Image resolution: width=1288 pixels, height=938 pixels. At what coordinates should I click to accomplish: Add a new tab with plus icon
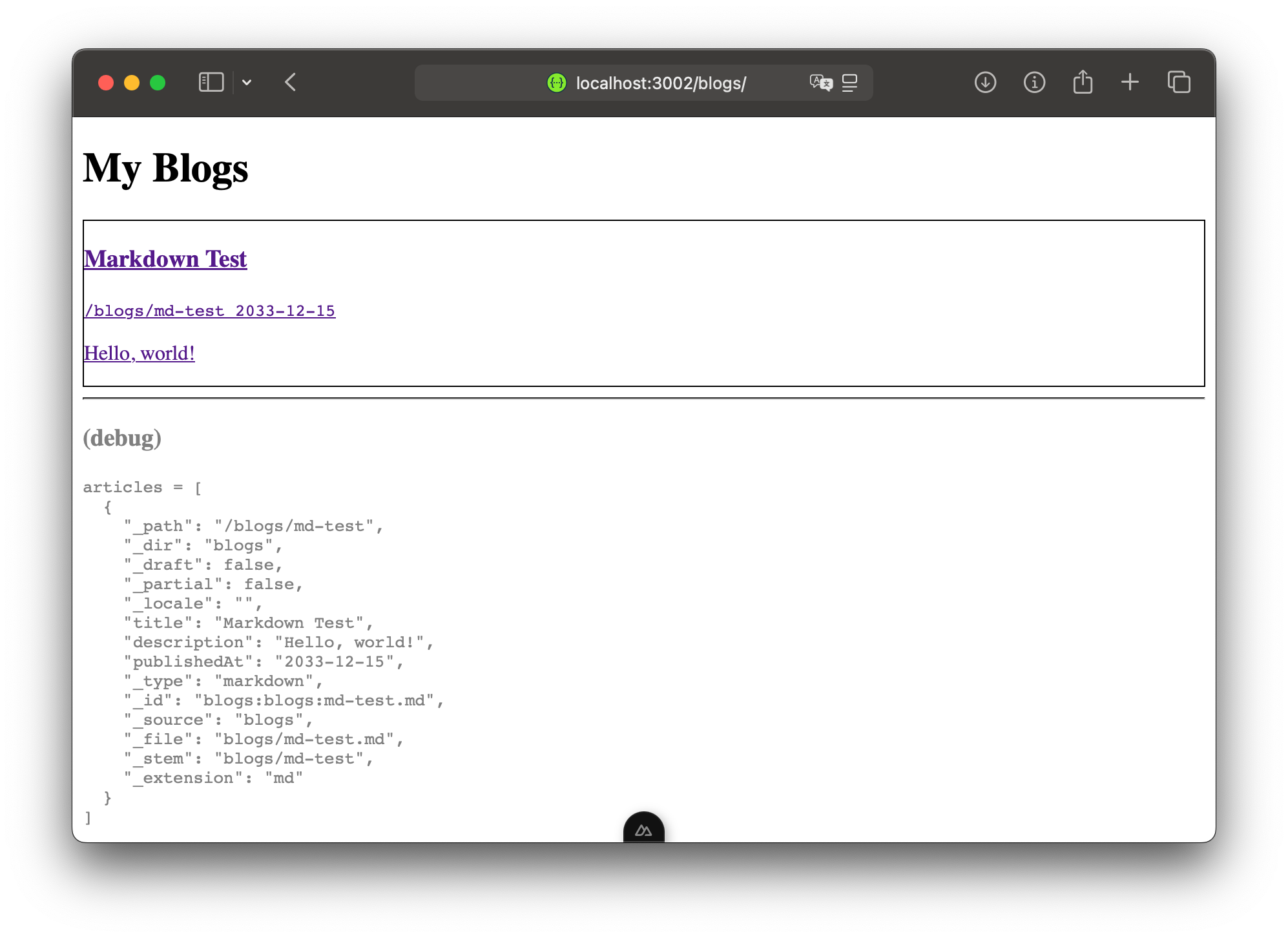point(1130,83)
